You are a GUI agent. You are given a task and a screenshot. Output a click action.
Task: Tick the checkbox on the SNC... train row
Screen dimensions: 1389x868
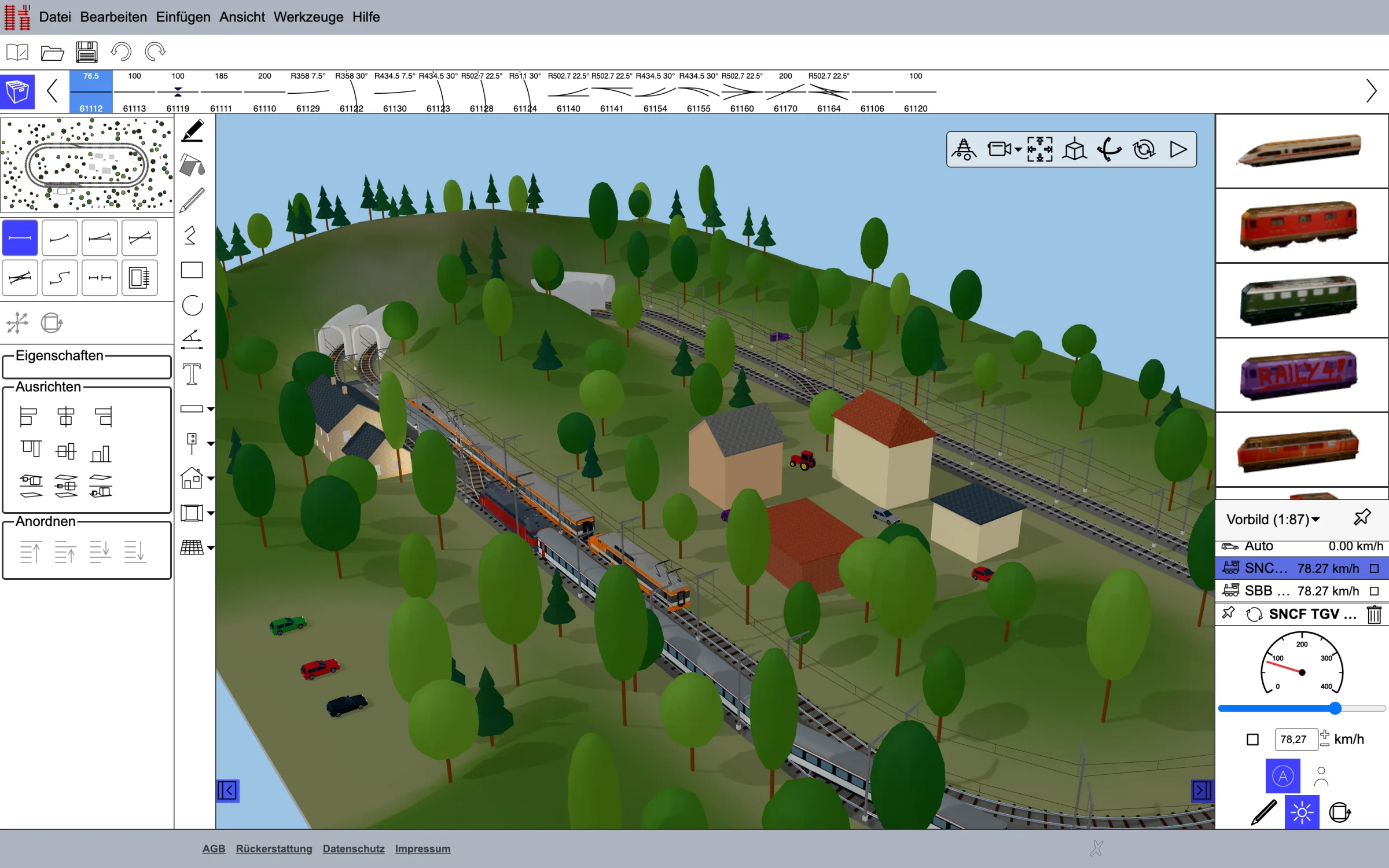pyautogui.click(x=1374, y=569)
